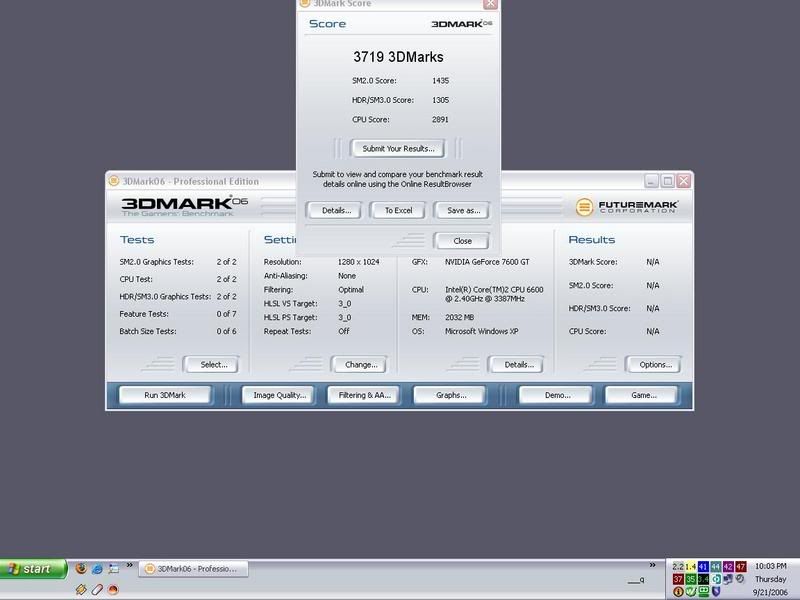
Task: Click Submit Your Results button
Action: pyautogui.click(x=398, y=148)
